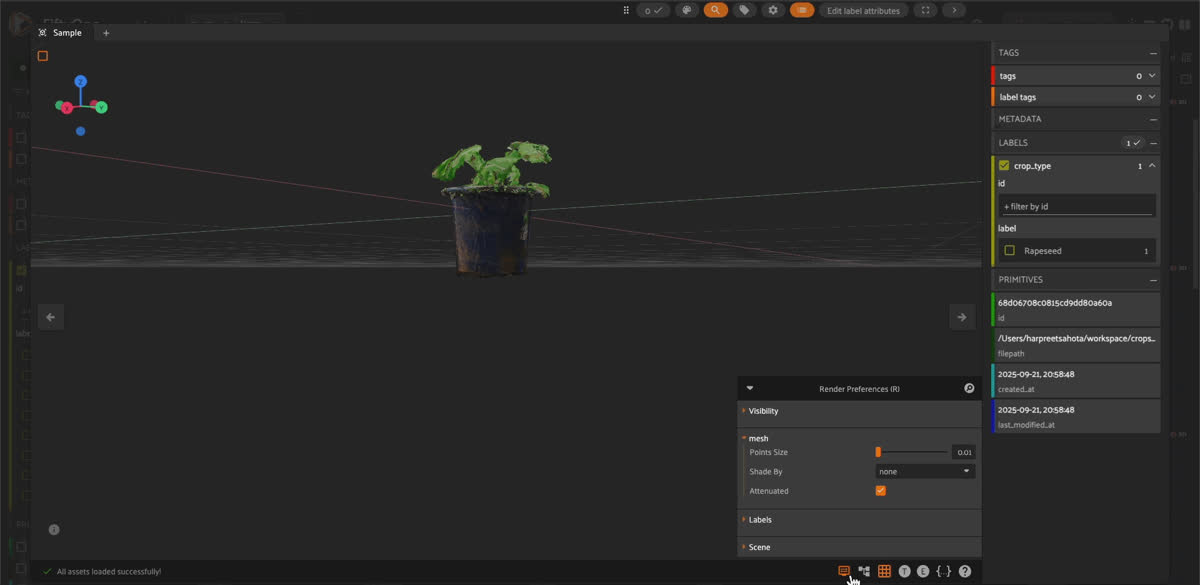Screen dimensions: 1200x585
Task: Click the last_modified_at timestamp entry
Action: [x=1076, y=416]
